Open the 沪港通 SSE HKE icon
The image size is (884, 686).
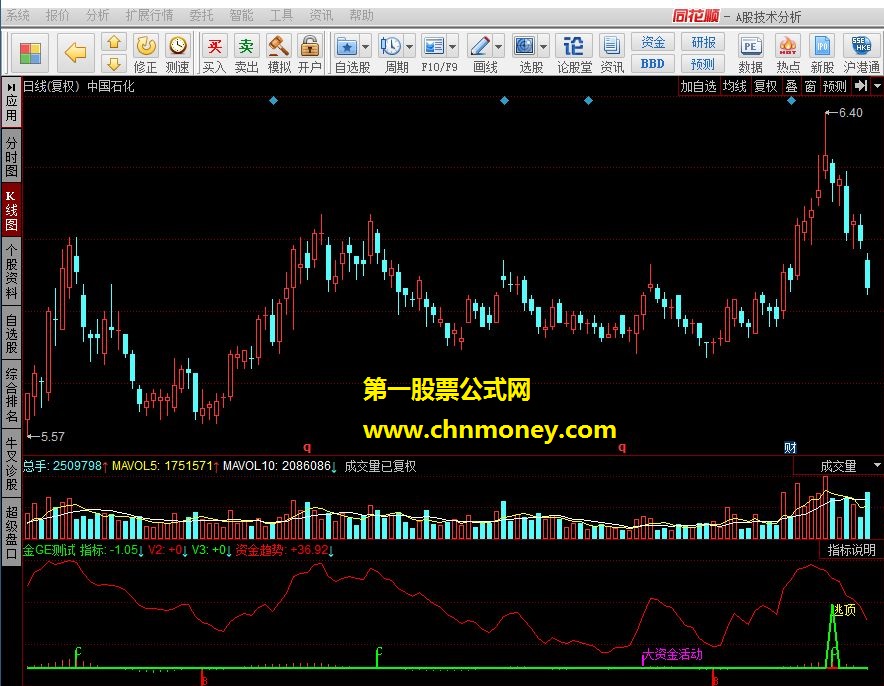tap(861, 45)
